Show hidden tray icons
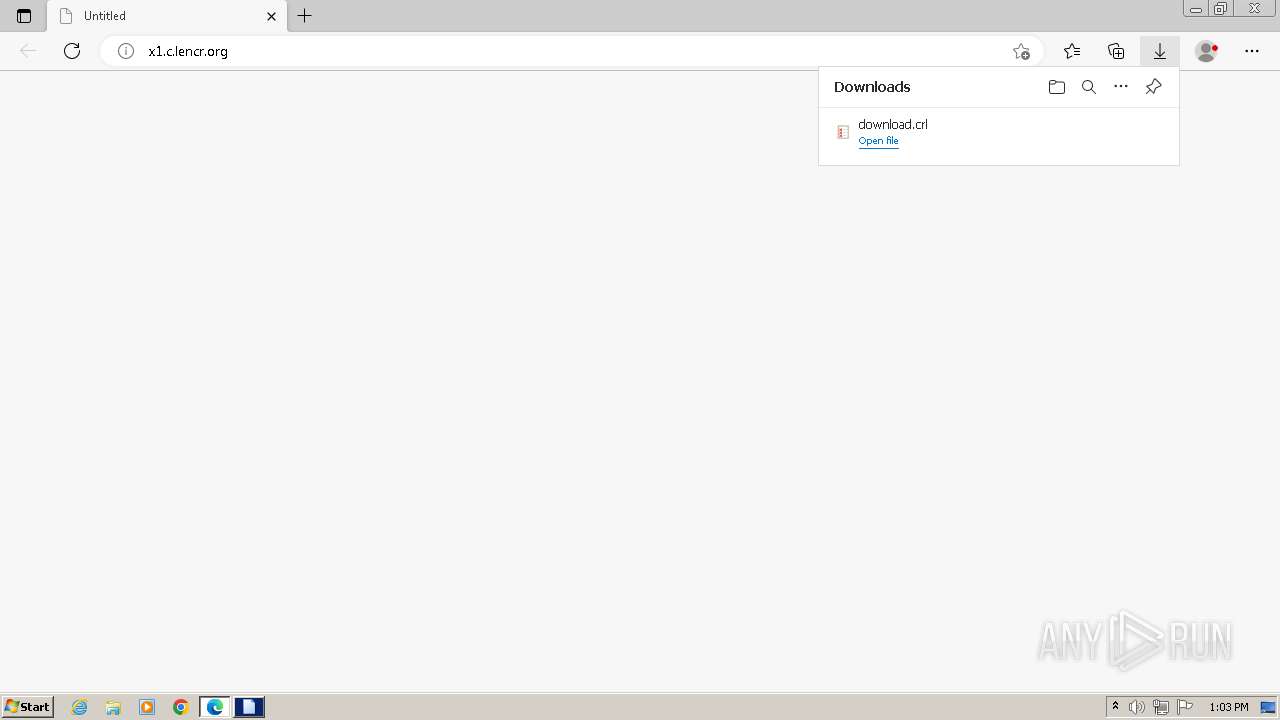 click(1115, 707)
